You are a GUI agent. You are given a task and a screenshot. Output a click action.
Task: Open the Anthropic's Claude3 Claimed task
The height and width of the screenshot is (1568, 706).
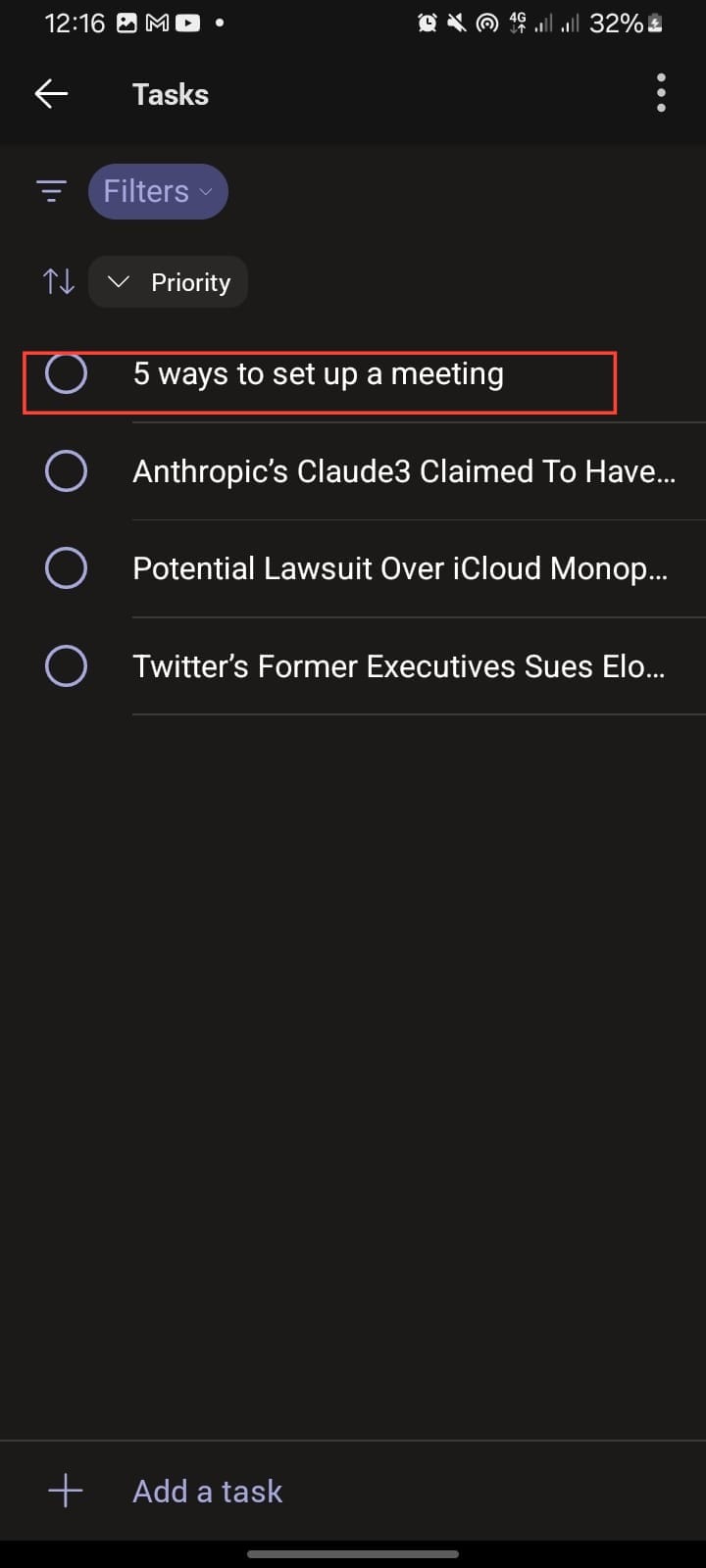403,471
